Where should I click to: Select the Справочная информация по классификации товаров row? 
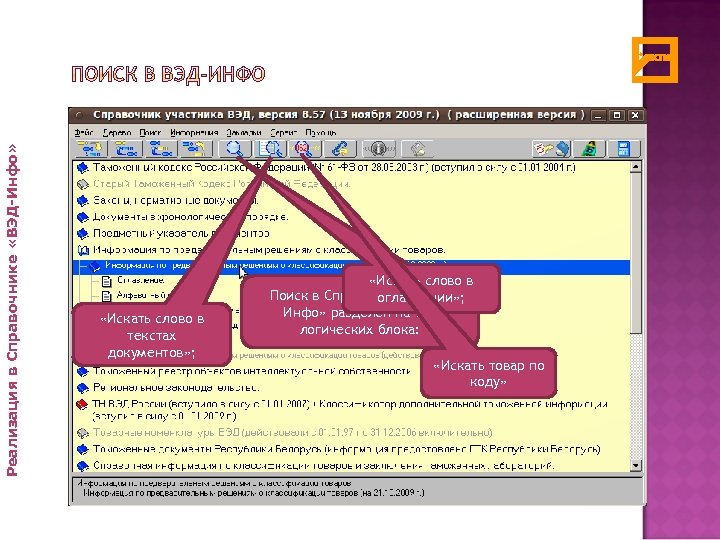(324, 466)
